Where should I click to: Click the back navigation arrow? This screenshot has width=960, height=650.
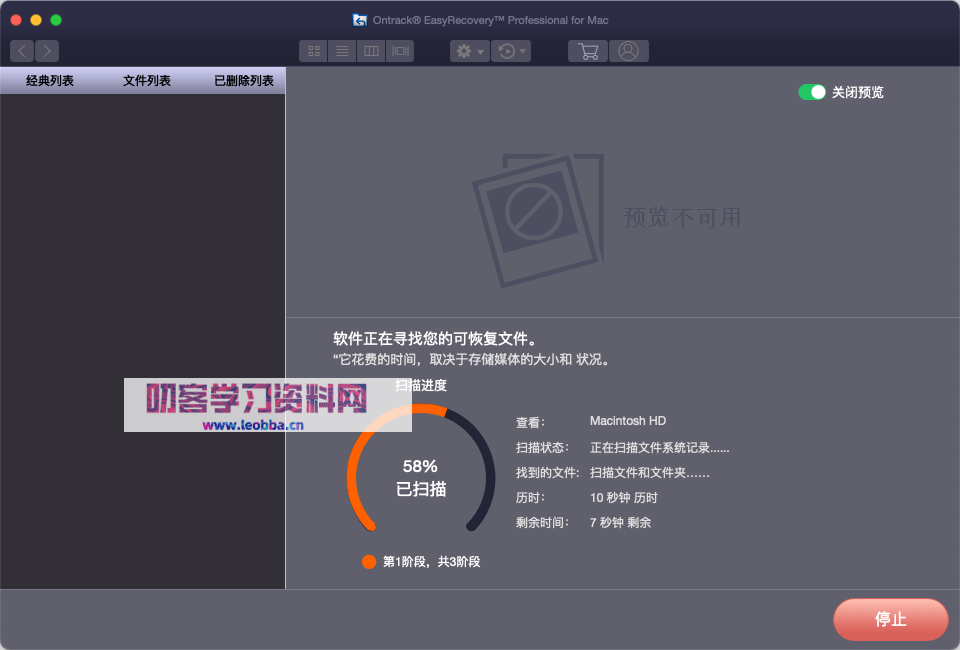[x=21, y=50]
